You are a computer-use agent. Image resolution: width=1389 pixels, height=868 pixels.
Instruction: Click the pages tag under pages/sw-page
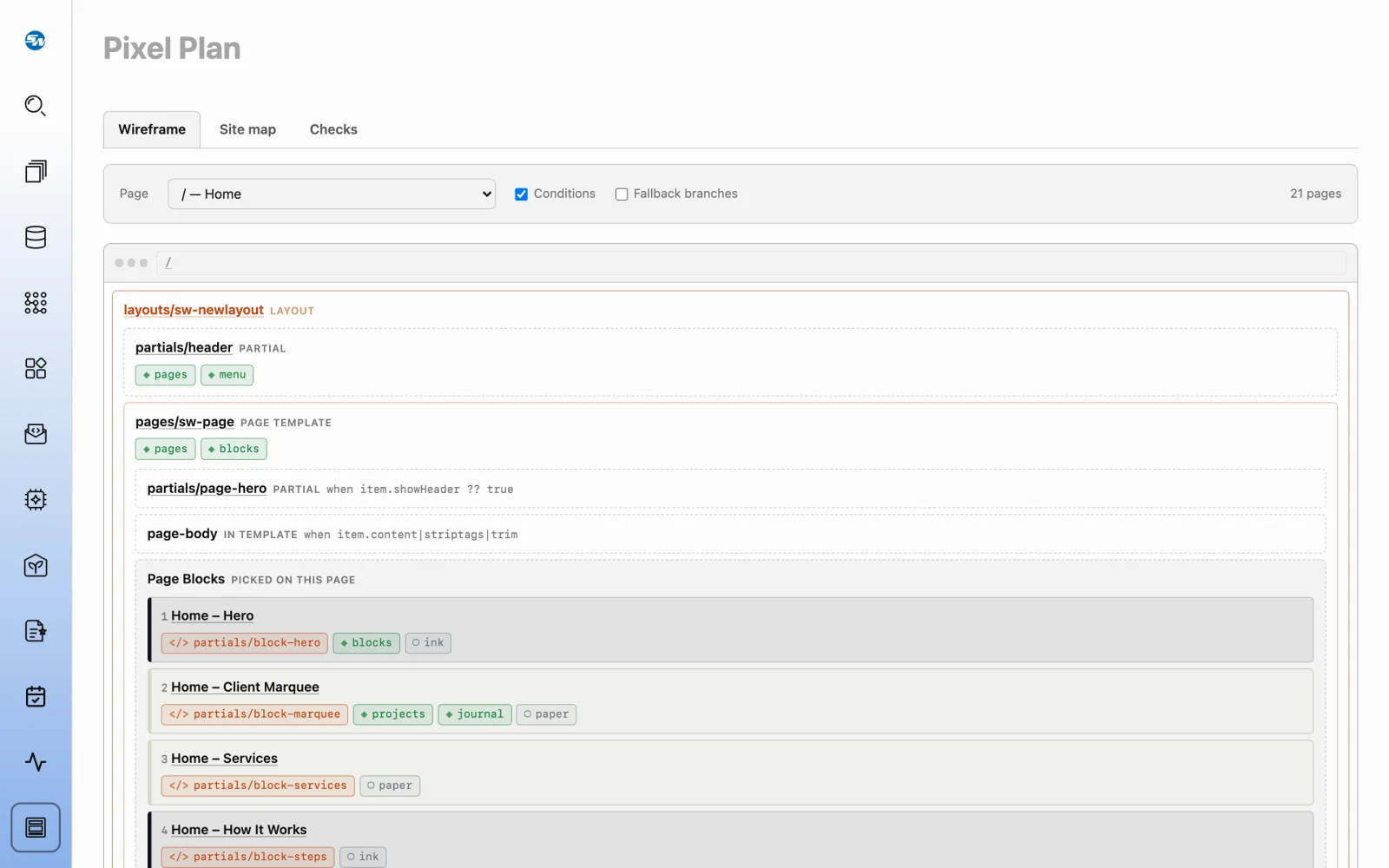(165, 449)
